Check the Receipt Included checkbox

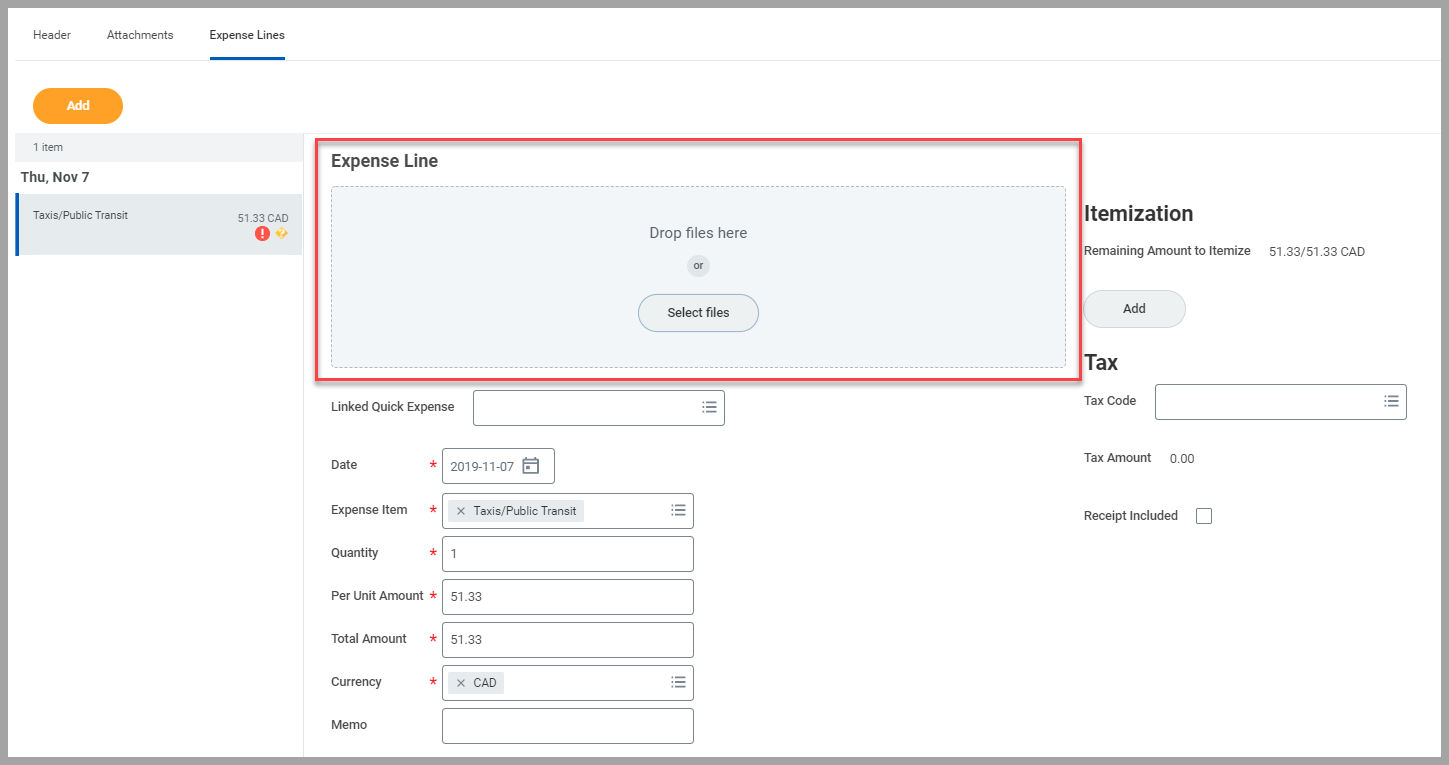coord(1204,516)
